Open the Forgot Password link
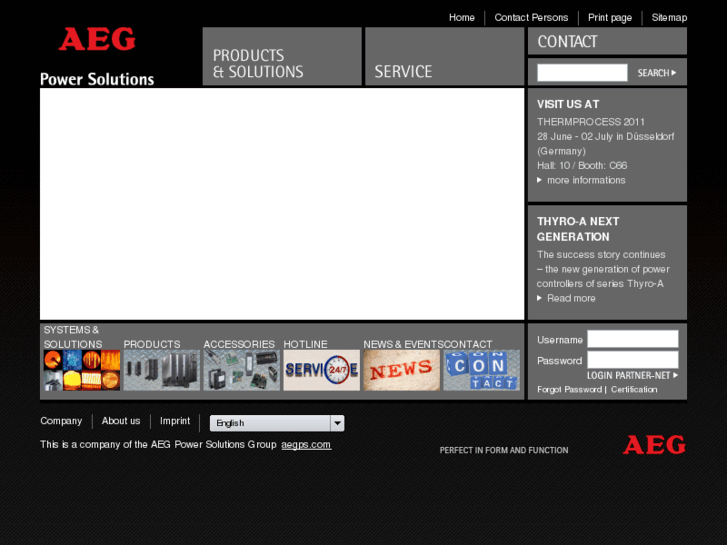727x545 pixels. (x=569, y=390)
